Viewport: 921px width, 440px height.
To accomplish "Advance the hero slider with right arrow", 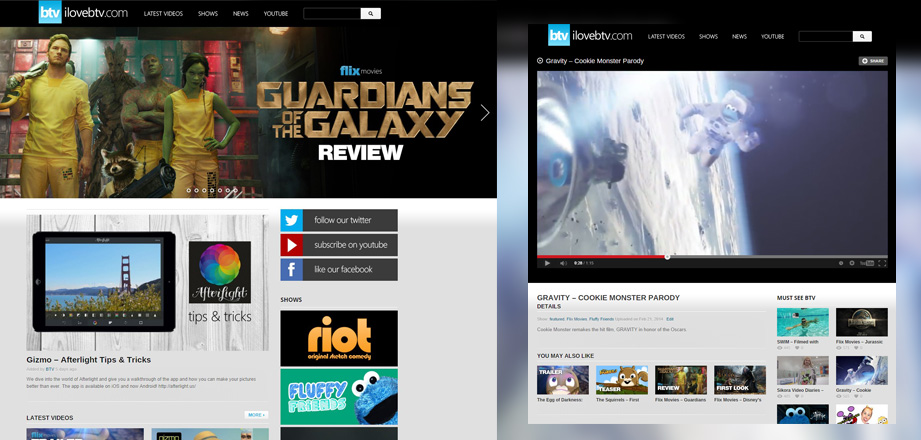I will [485, 112].
